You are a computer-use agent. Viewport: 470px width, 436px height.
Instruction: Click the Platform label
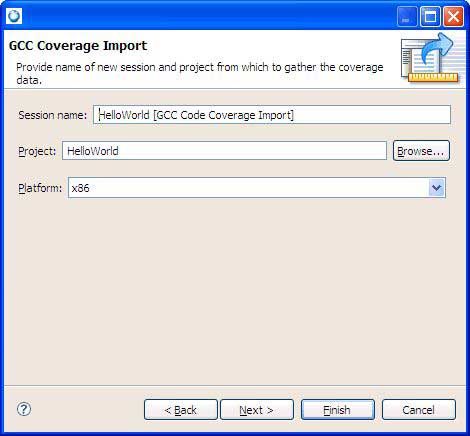(x=40, y=188)
